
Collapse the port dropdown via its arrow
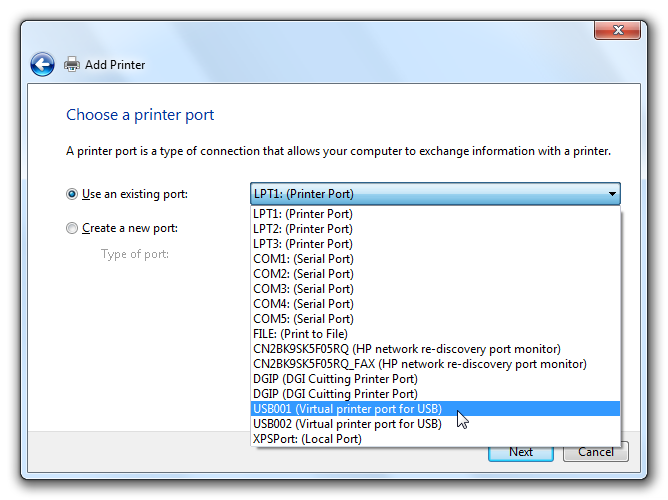click(611, 194)
